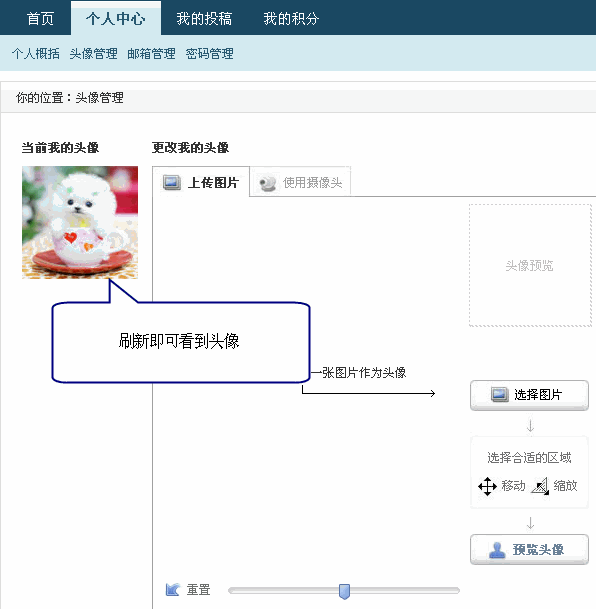Image resolution: width=596 pixels, height=609 pixels.
Task: Go to 邮箱管理 link
Action: coord(151,54)
